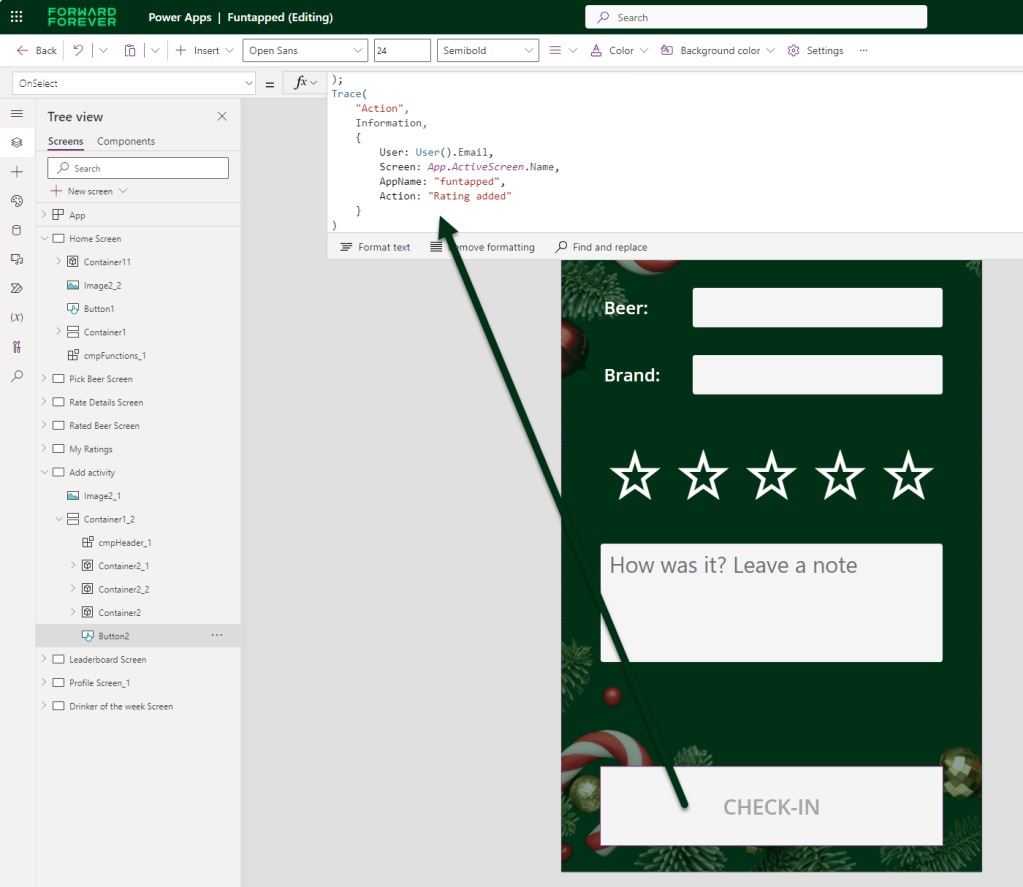Open the OnSelect property dropdown
Screen dimensions: 1023x887
(135, 84)
